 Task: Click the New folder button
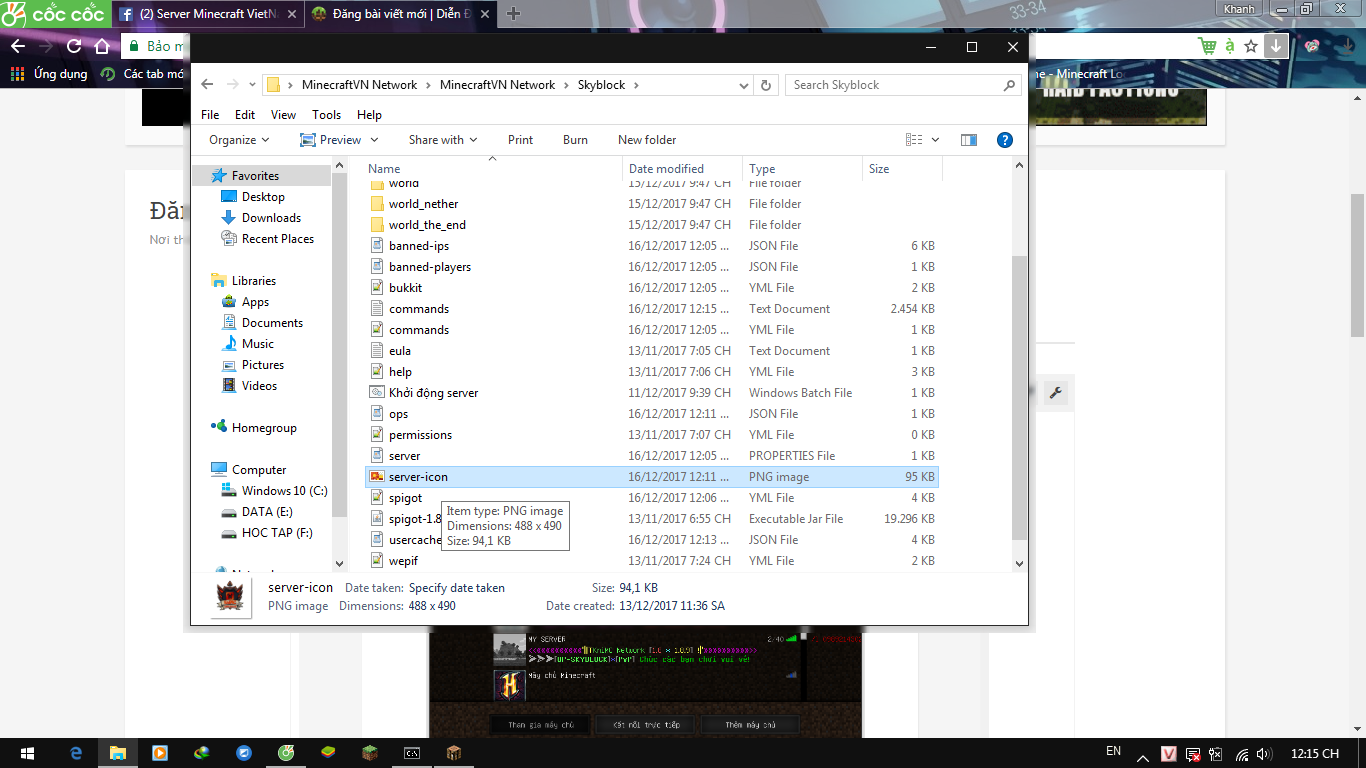click(x=646, y=140)
